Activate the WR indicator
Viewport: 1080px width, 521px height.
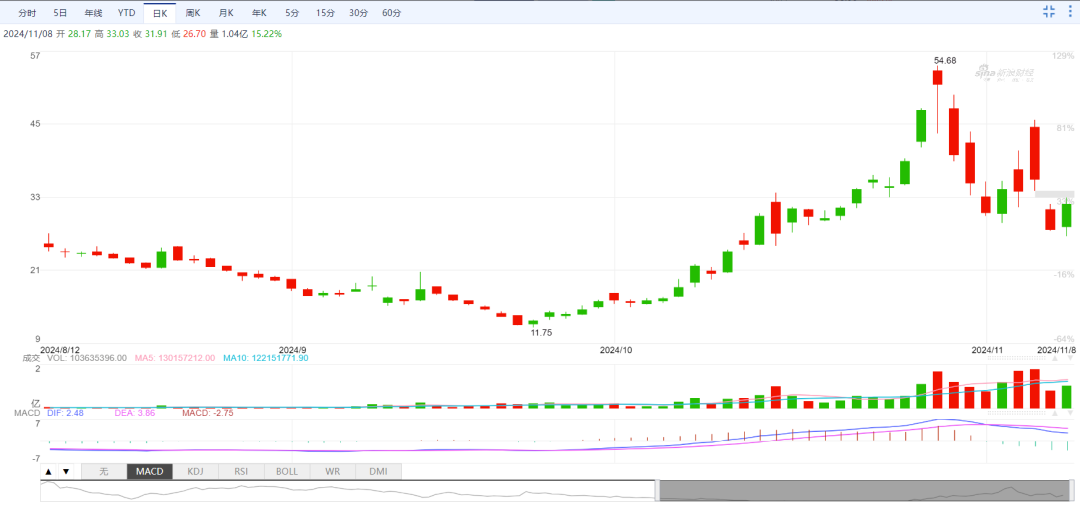333,471
